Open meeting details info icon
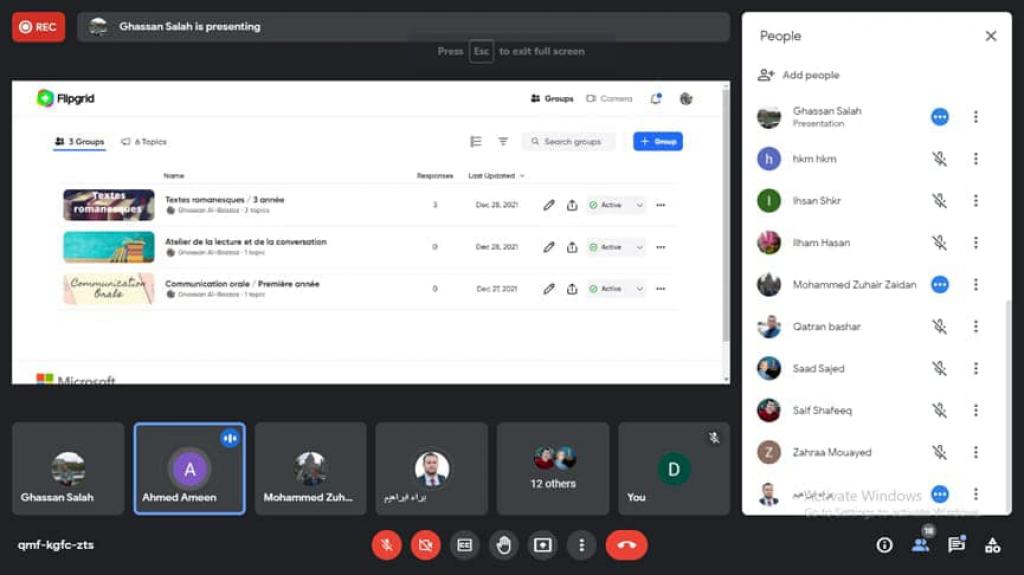This screenshot has width=1024, height=575. [x=884, y=545]
